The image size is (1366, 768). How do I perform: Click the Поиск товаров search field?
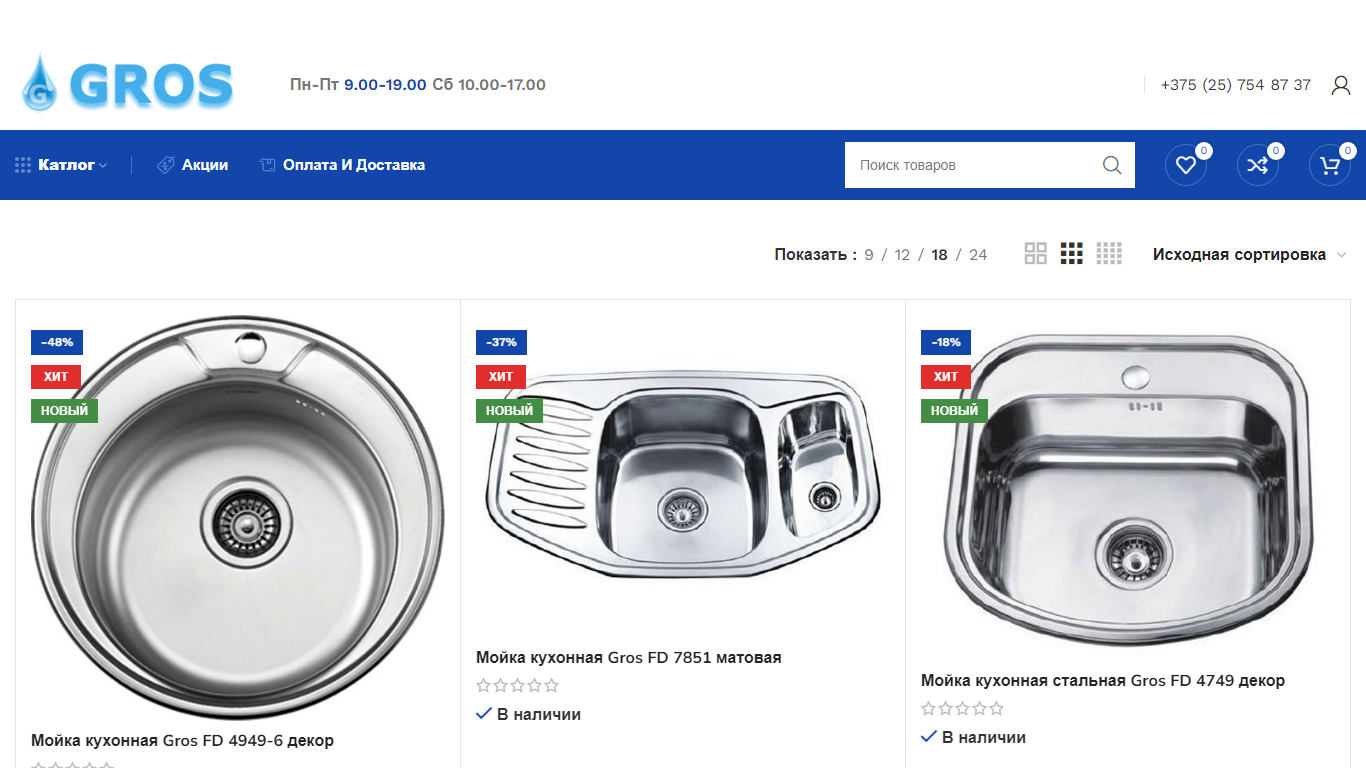(x=970, y=165)
